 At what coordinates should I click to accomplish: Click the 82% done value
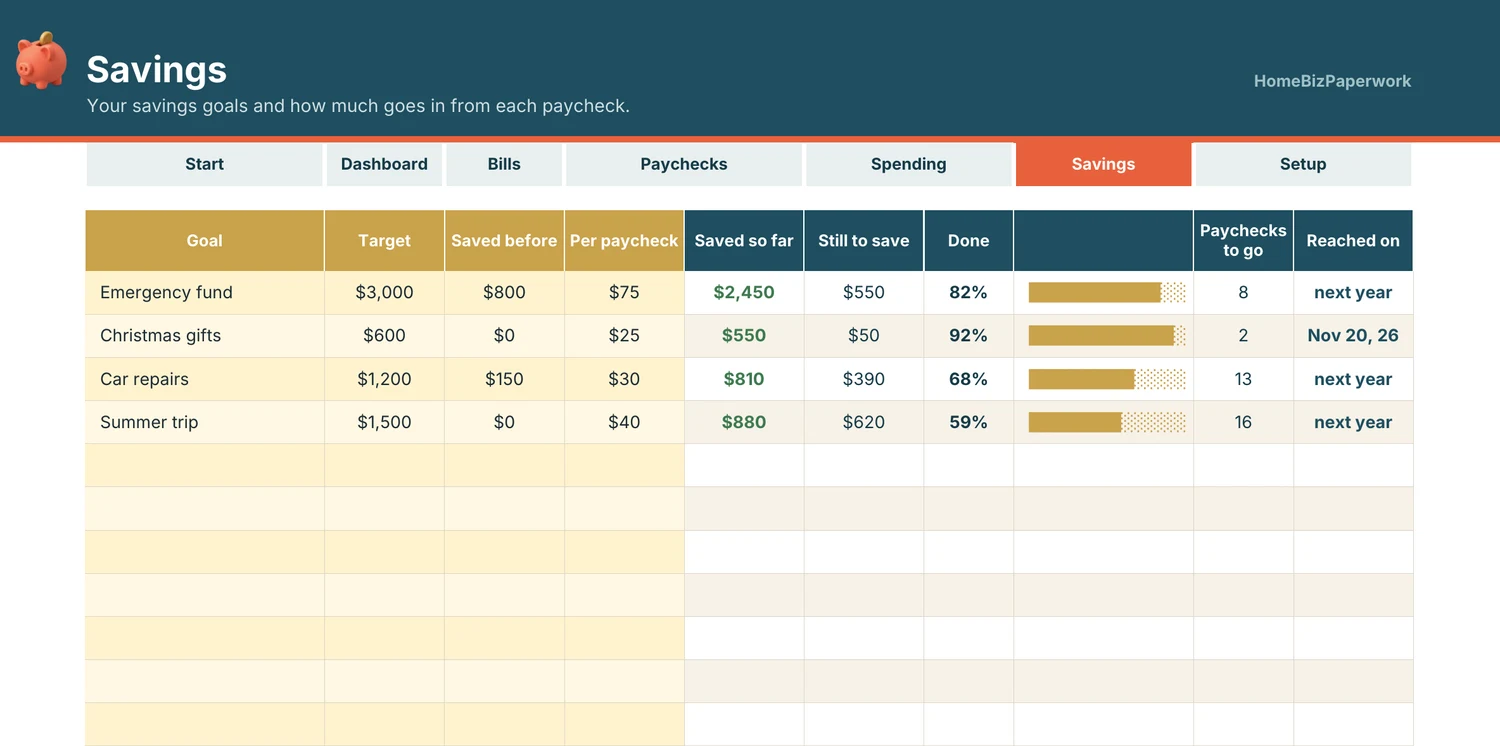[x=968, y=293]
